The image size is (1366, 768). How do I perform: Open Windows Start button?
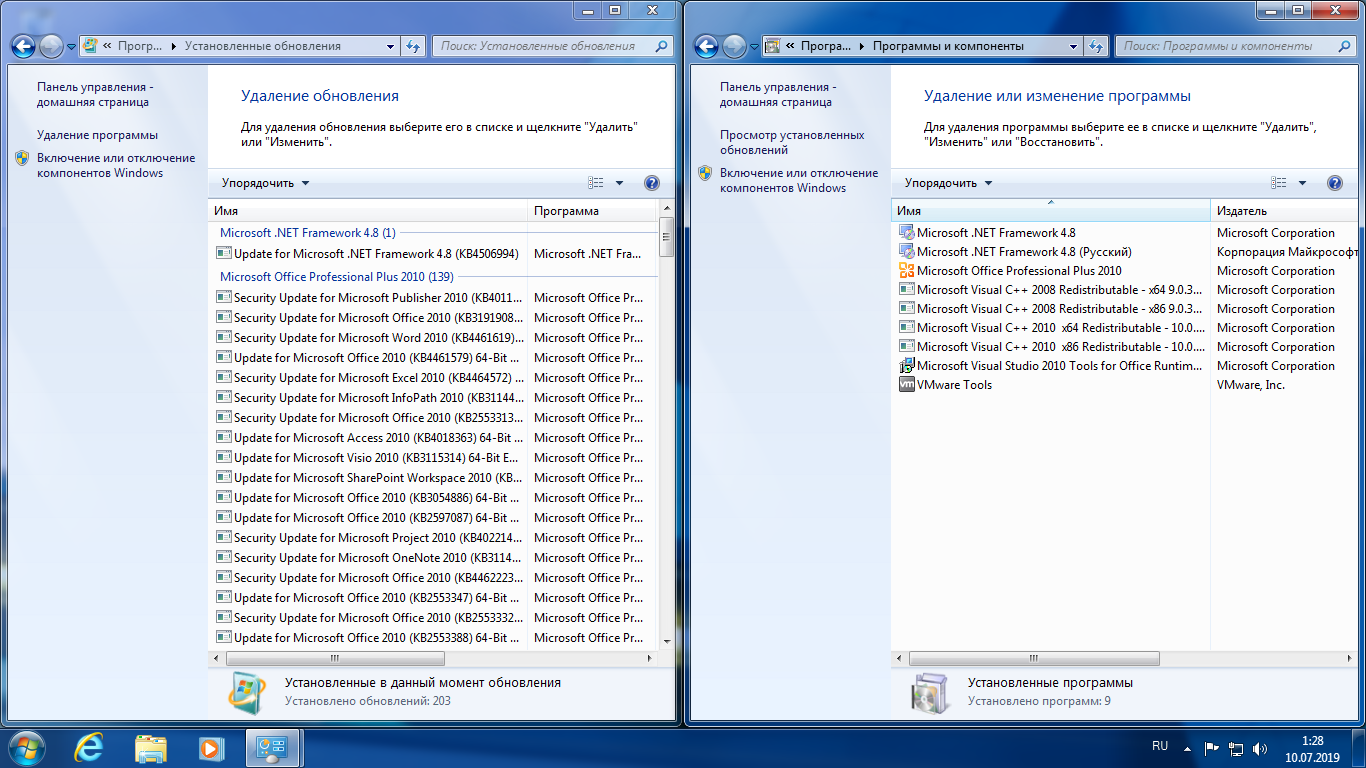tap(26, 747)
